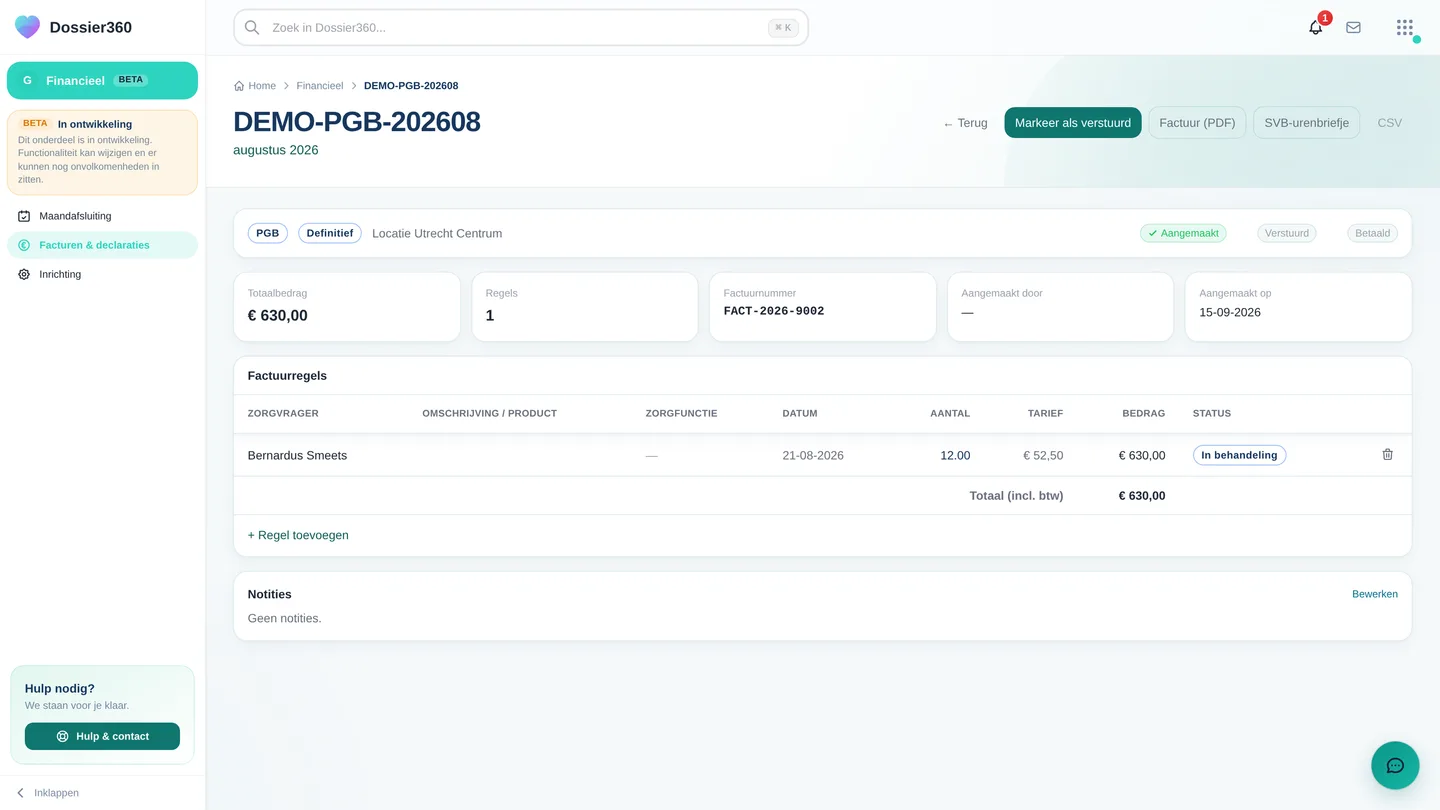Click the Betaald status step
Viewport: 1440px width, 810px height.
[1372, 233]
